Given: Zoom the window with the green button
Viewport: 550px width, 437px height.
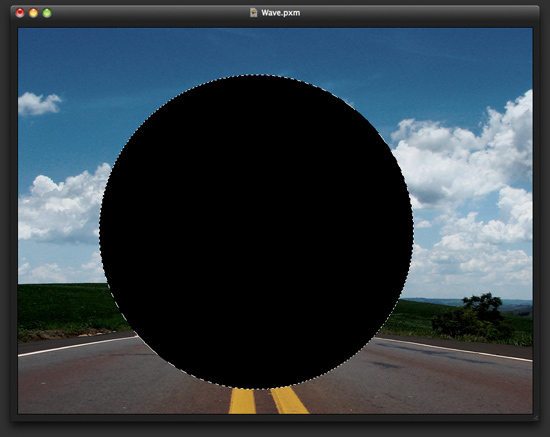Looking at the screenshot, I should pos(47,13).
